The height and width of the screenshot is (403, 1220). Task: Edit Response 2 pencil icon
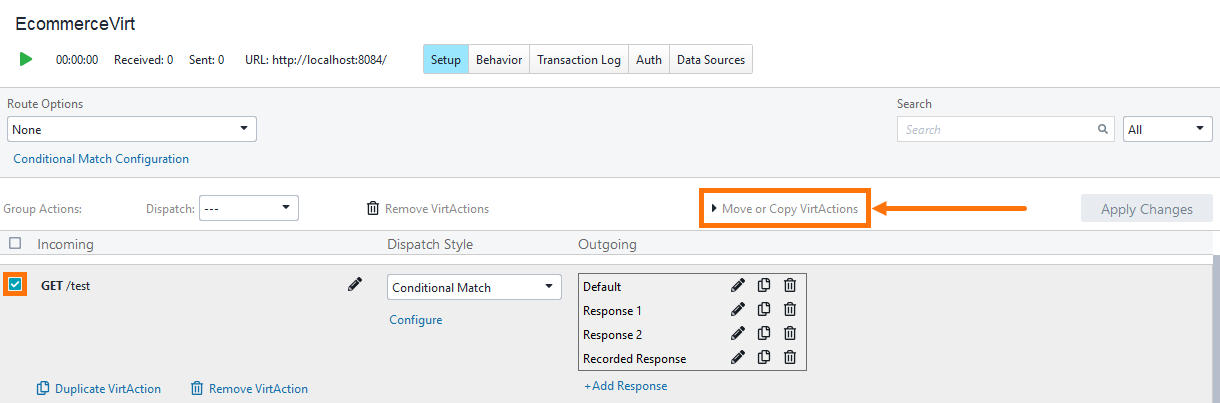tap(738, 333)
